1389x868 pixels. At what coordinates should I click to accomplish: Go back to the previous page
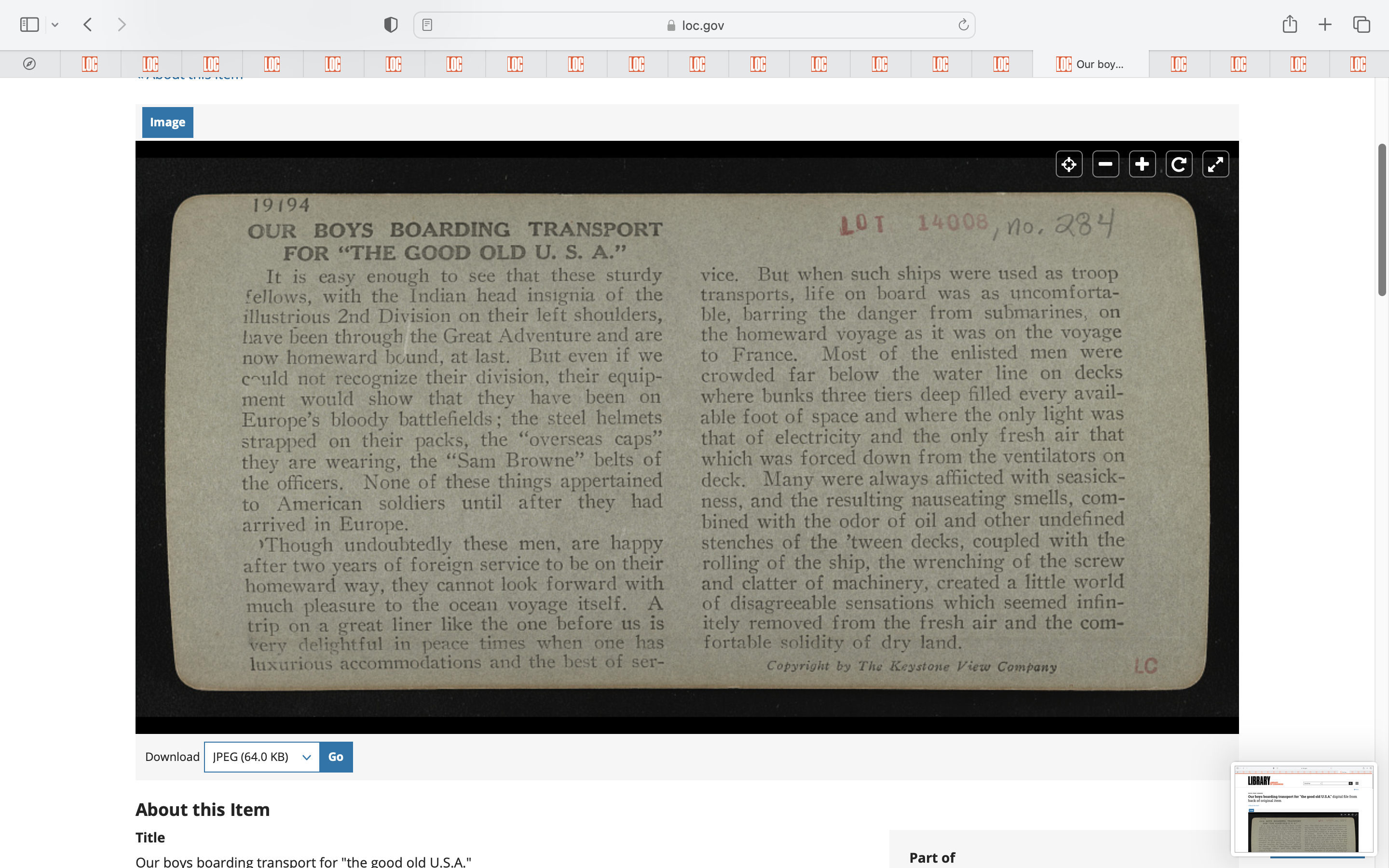(88, 25)
